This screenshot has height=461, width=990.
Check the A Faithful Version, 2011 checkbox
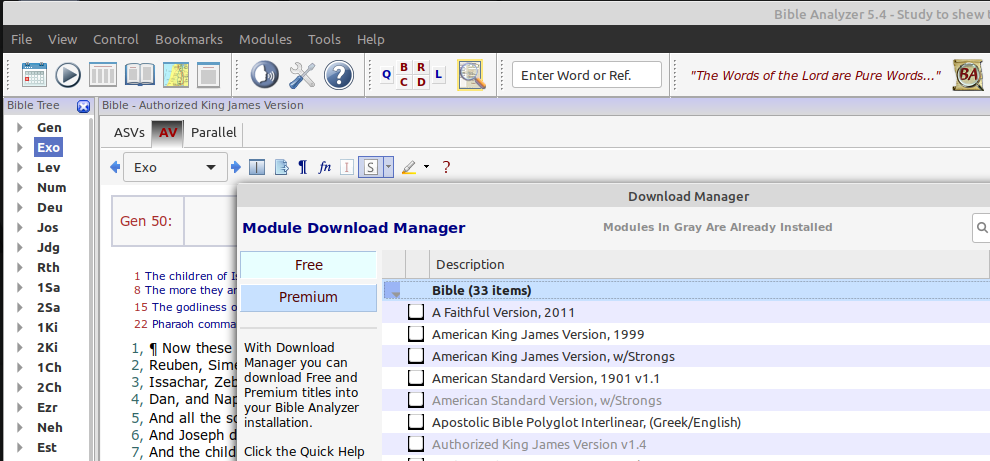point(415,312)
